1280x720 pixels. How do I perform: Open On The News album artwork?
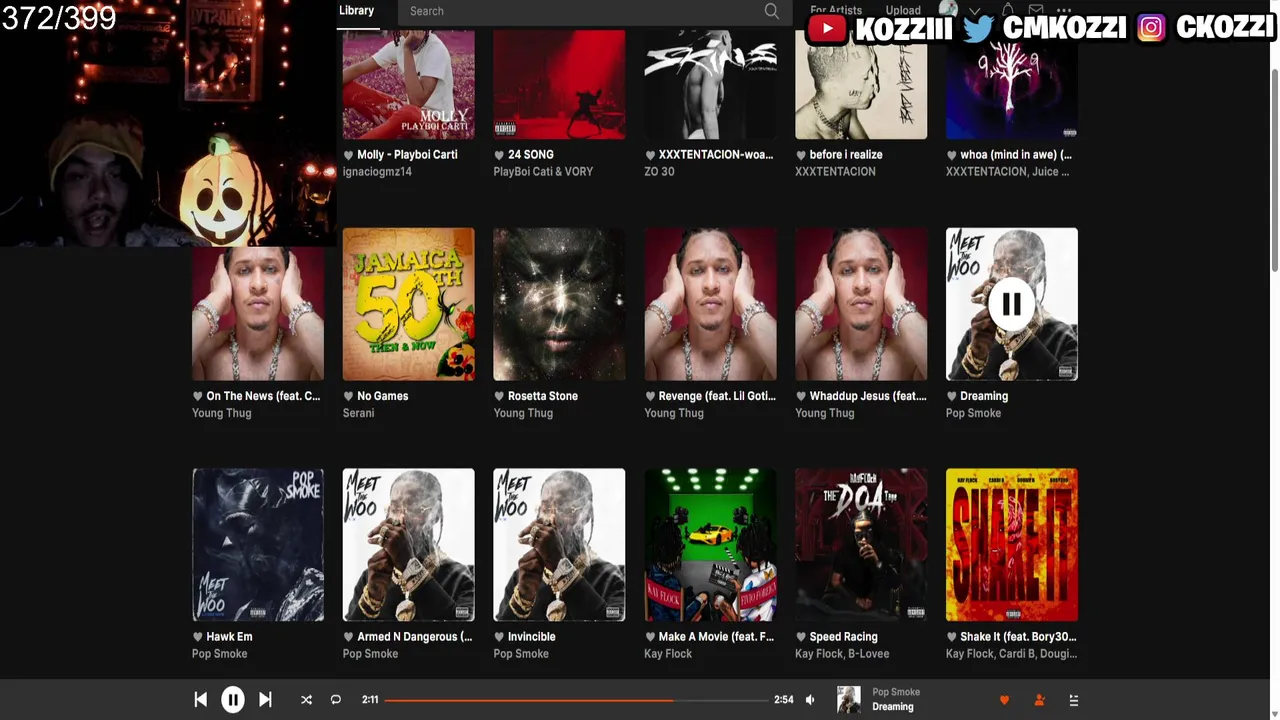click(258, 314)
